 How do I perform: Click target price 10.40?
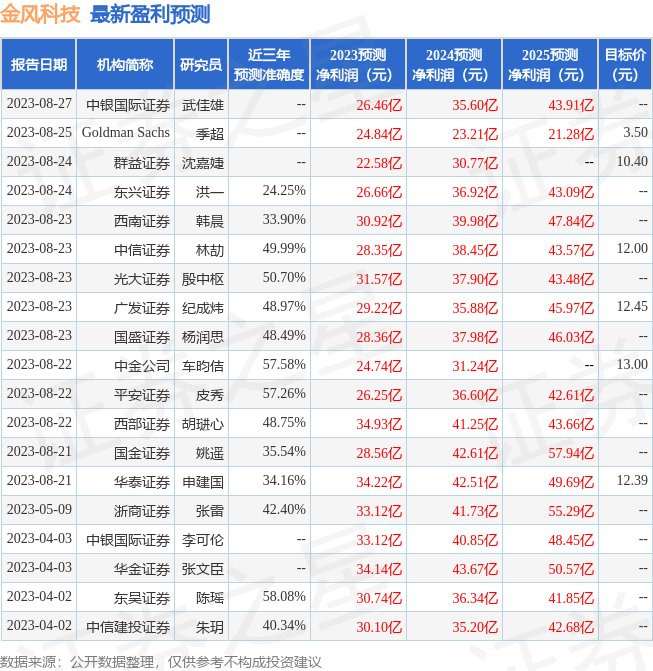(632, 161)
